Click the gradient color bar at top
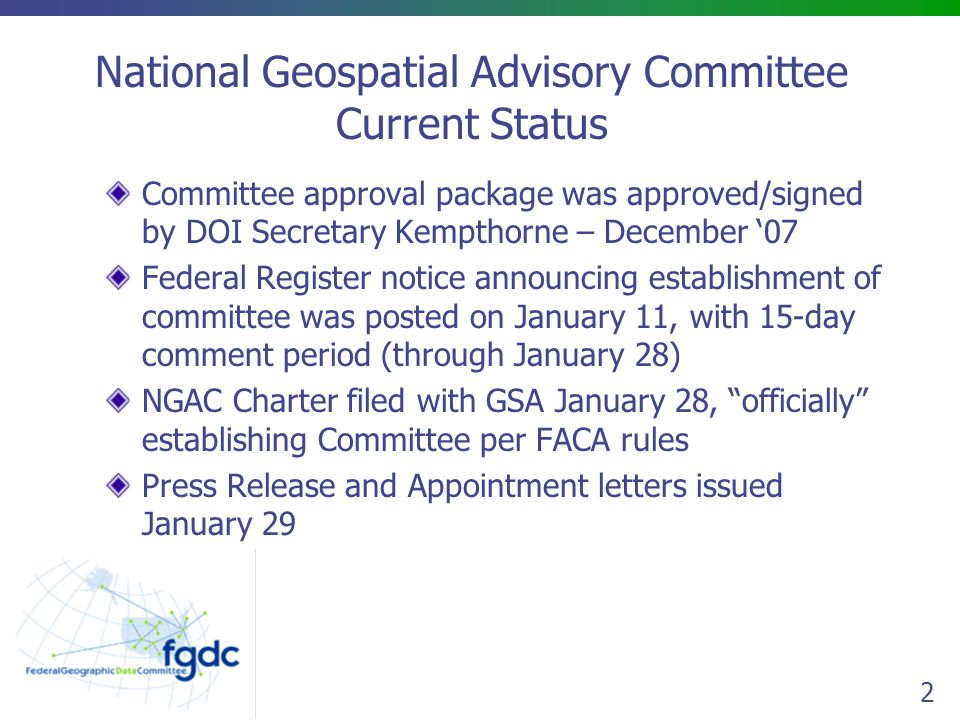 480,8
